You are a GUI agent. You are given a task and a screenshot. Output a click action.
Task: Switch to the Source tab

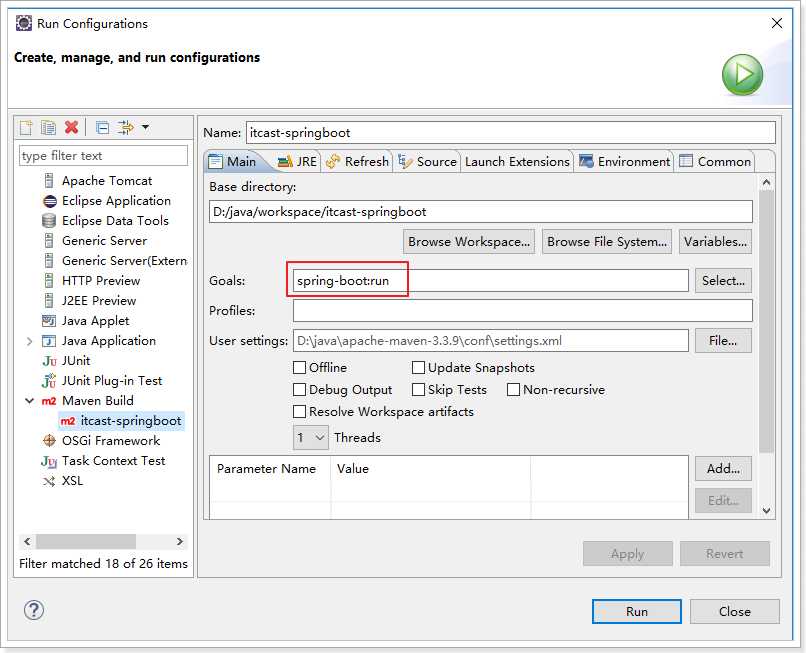coord(427,161)
